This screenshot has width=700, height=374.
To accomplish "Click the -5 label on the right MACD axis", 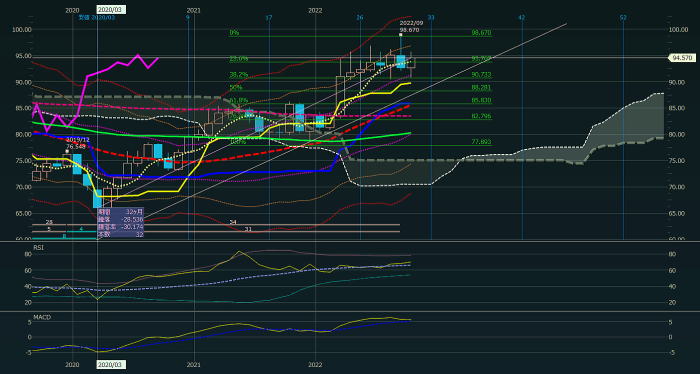I will tap(672, 352).
